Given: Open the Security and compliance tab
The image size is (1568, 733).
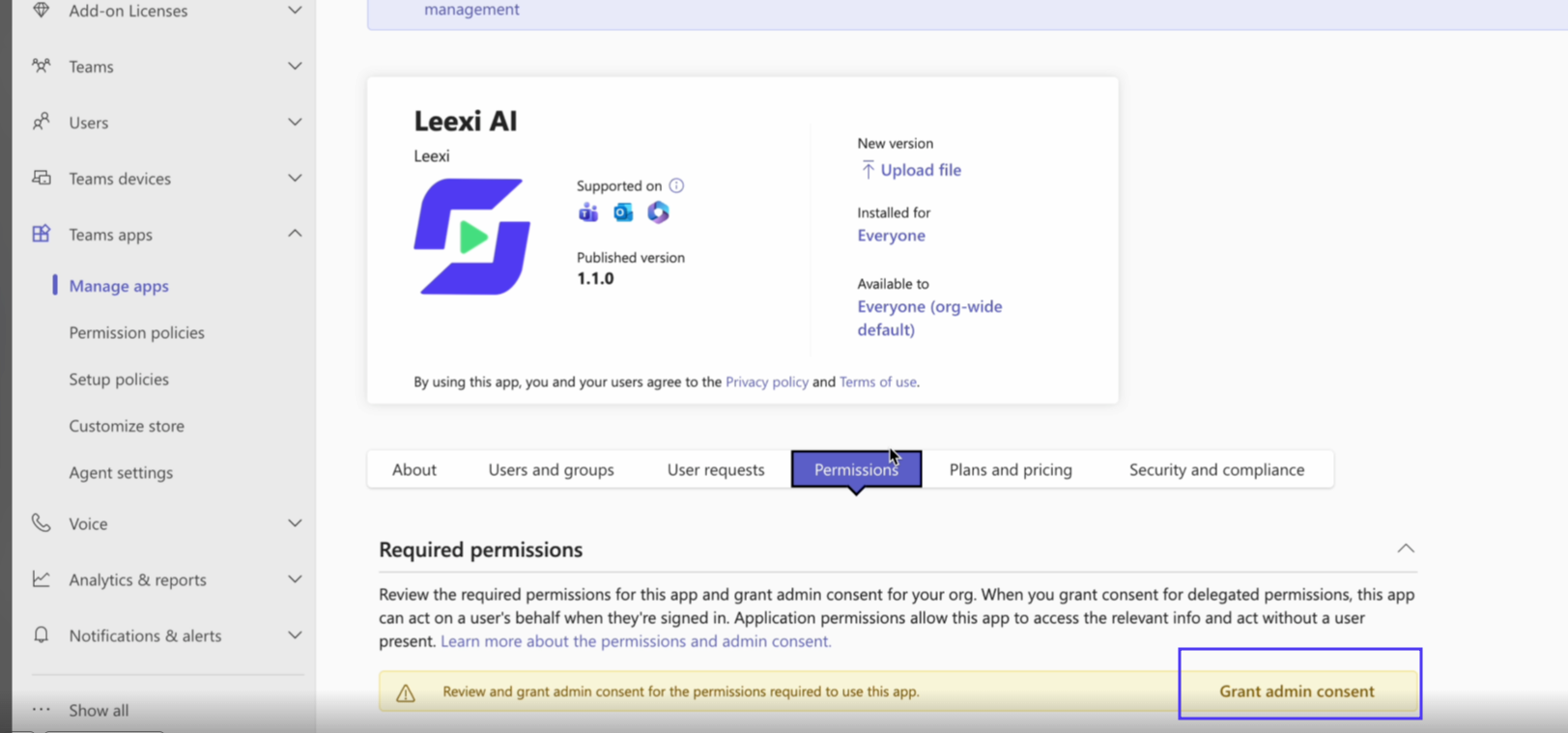Looking at the screenshot, I should [x=1216, y=469].
